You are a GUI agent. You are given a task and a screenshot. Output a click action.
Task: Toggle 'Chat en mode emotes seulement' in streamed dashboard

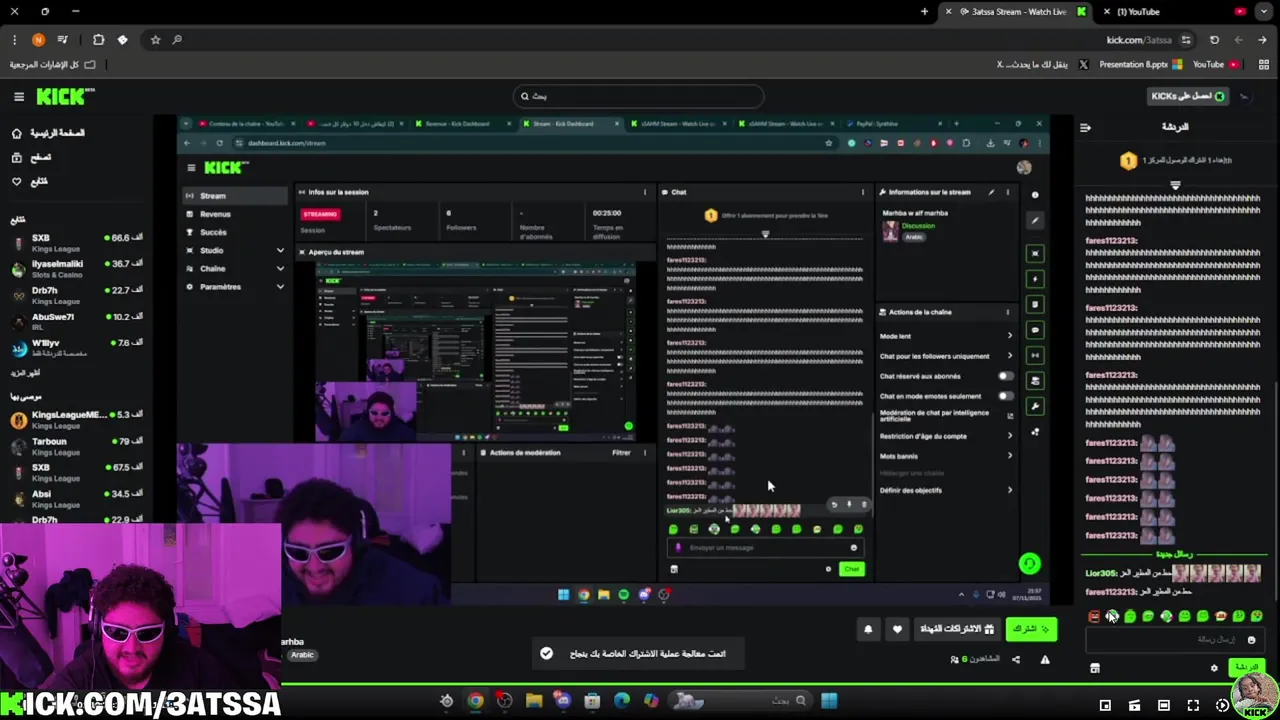pos(1005,396)
